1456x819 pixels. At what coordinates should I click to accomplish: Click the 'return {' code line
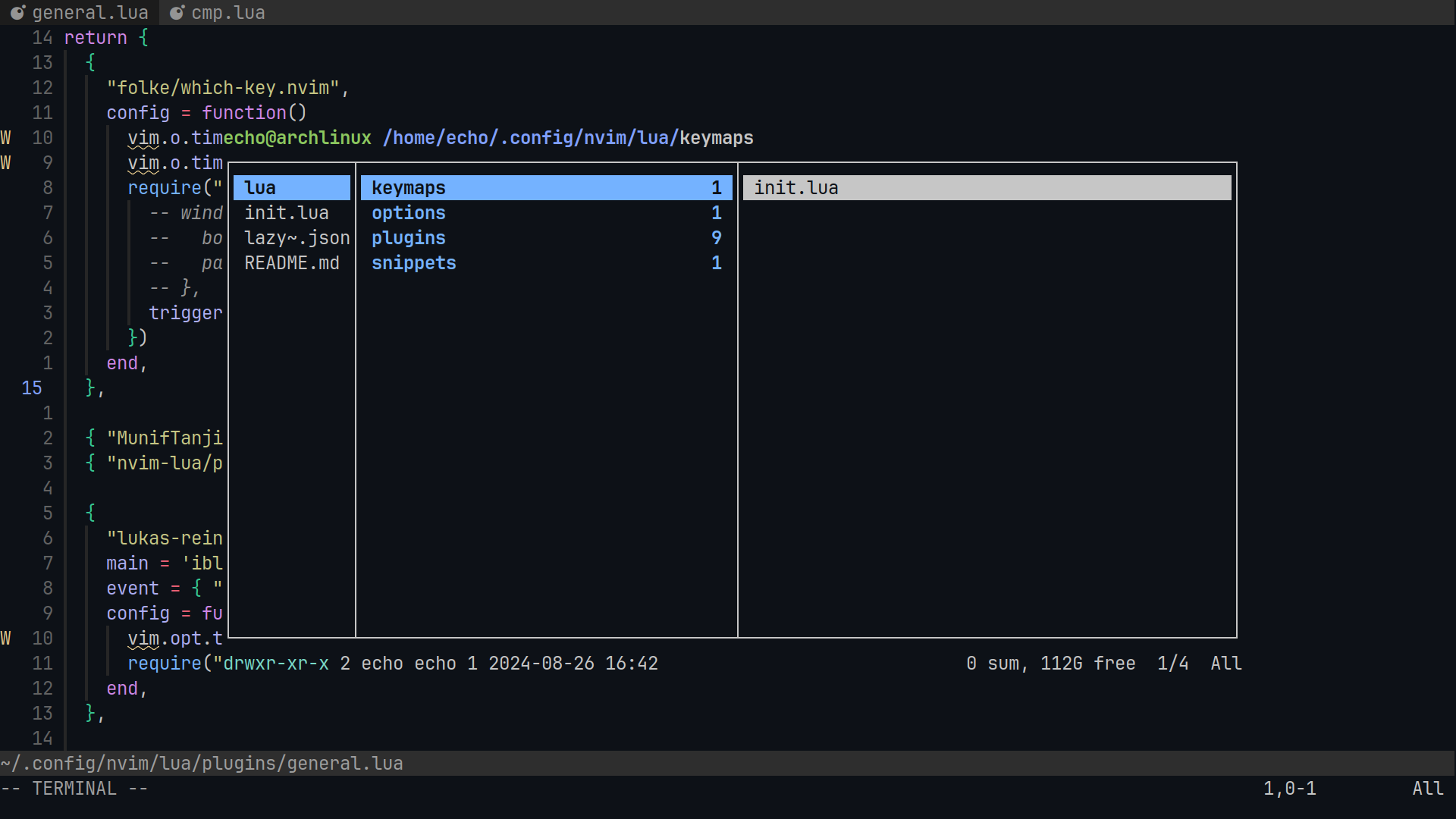point(106,38)
